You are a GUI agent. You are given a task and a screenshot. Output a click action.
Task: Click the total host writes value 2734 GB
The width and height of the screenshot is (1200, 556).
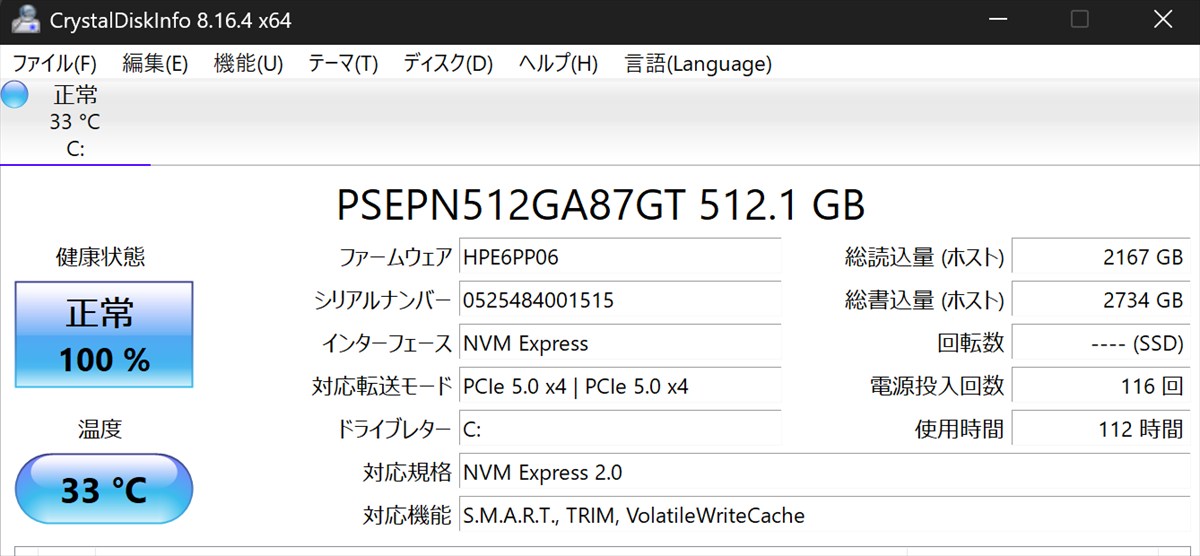1102,300
